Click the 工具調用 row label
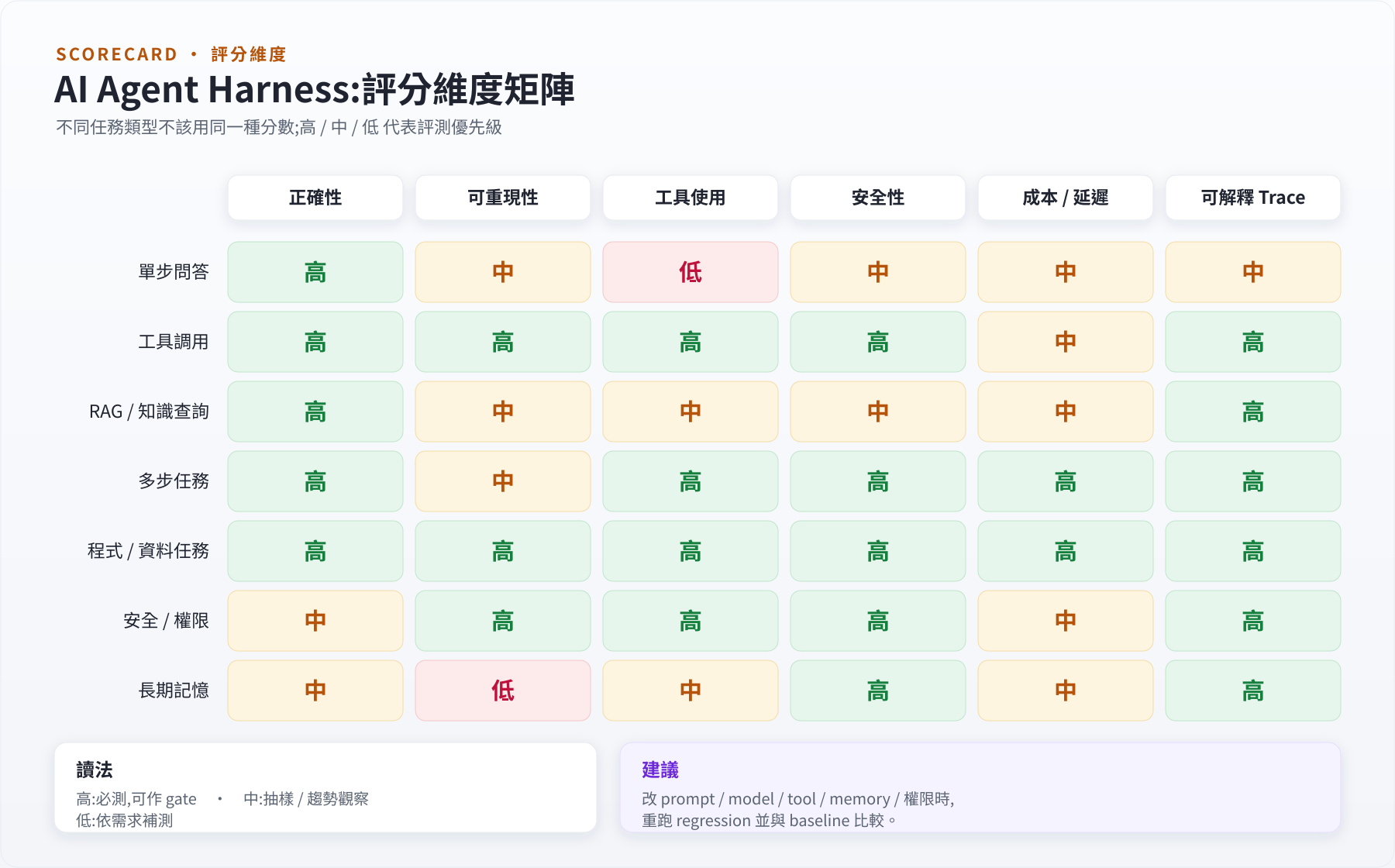 [x=174, y=342]
